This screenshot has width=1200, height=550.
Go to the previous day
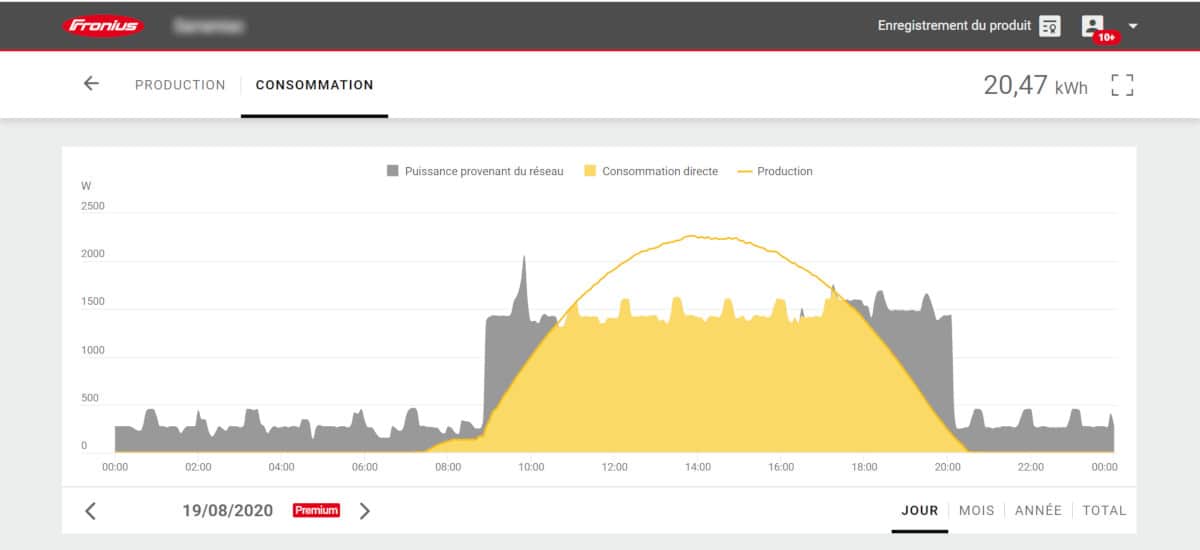click(91, 511)
